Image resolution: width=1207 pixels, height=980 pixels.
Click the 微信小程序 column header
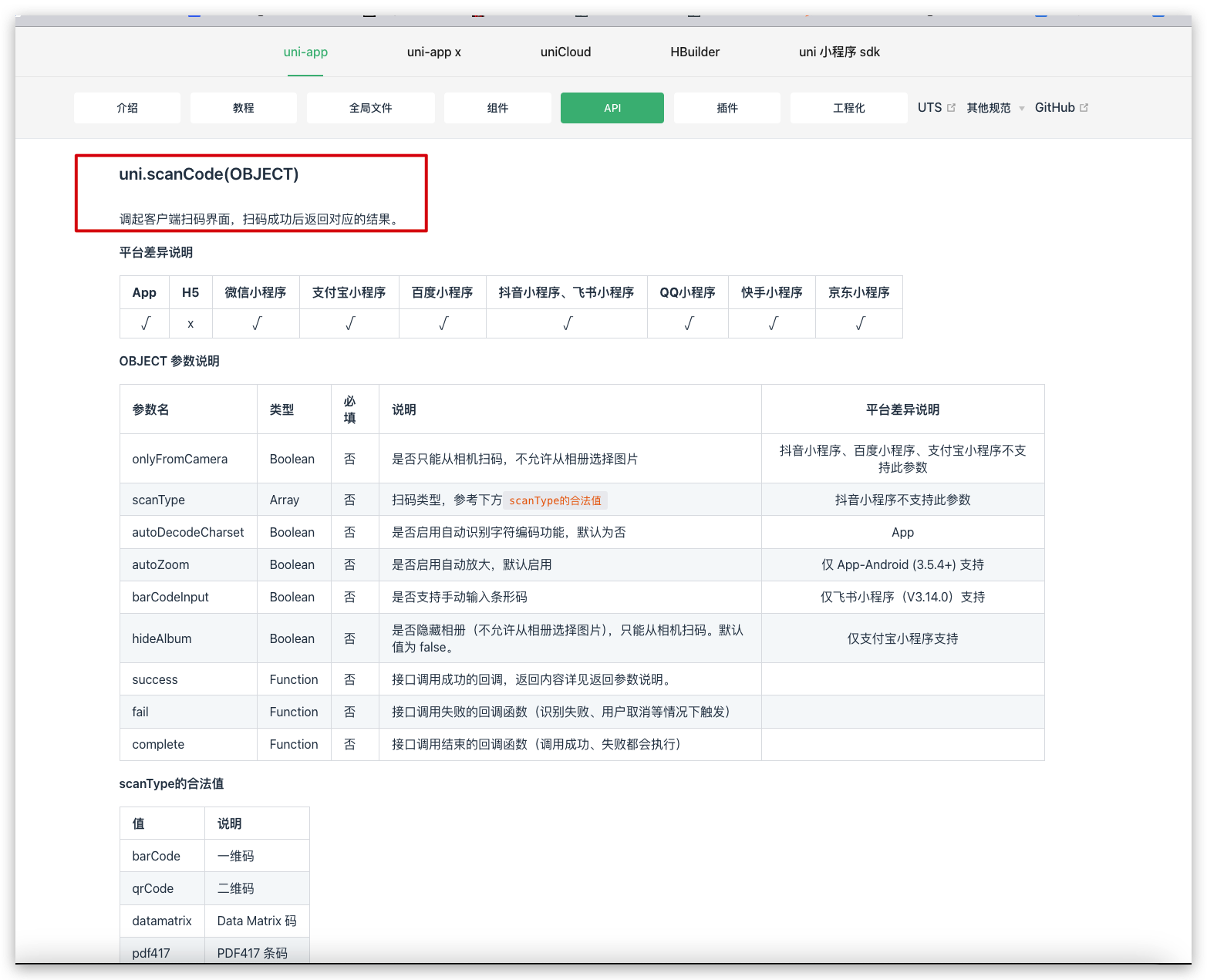click(x=255, y=292)
